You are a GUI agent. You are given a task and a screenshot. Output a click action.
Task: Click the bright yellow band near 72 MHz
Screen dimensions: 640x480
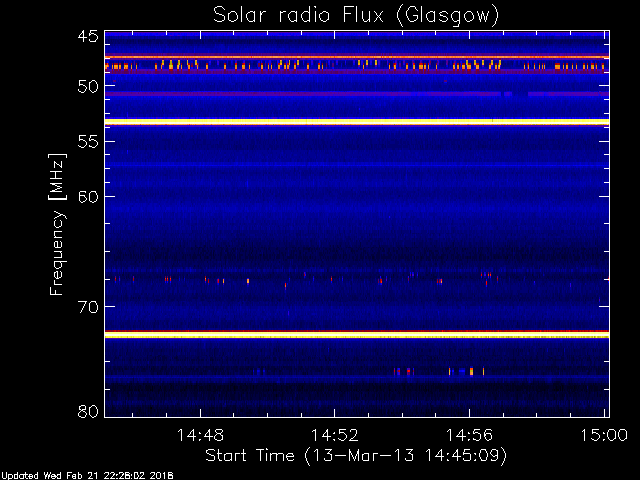[x=357, y=335]
